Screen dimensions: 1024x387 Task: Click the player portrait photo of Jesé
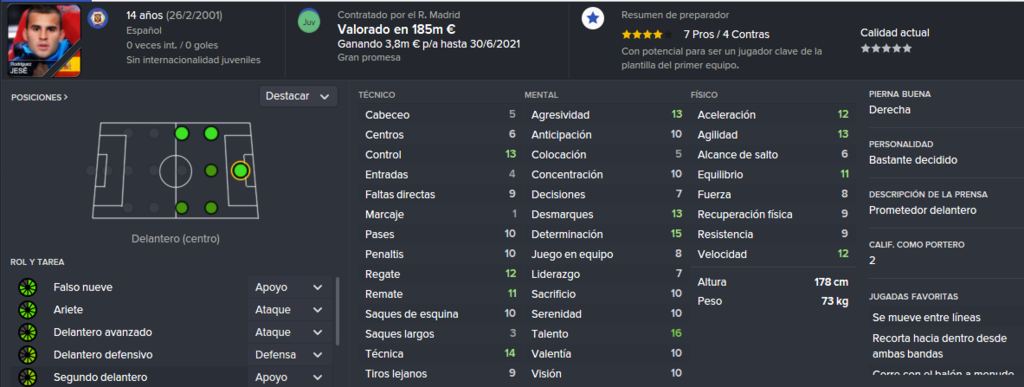click(x=44, y=40)
